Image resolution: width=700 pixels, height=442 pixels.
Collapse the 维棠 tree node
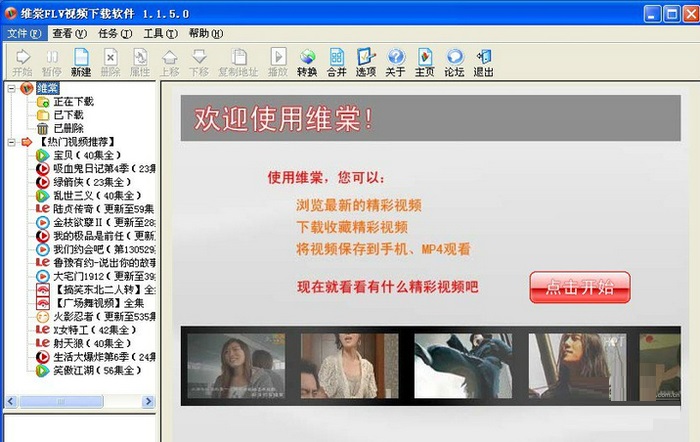click(12, 88)
